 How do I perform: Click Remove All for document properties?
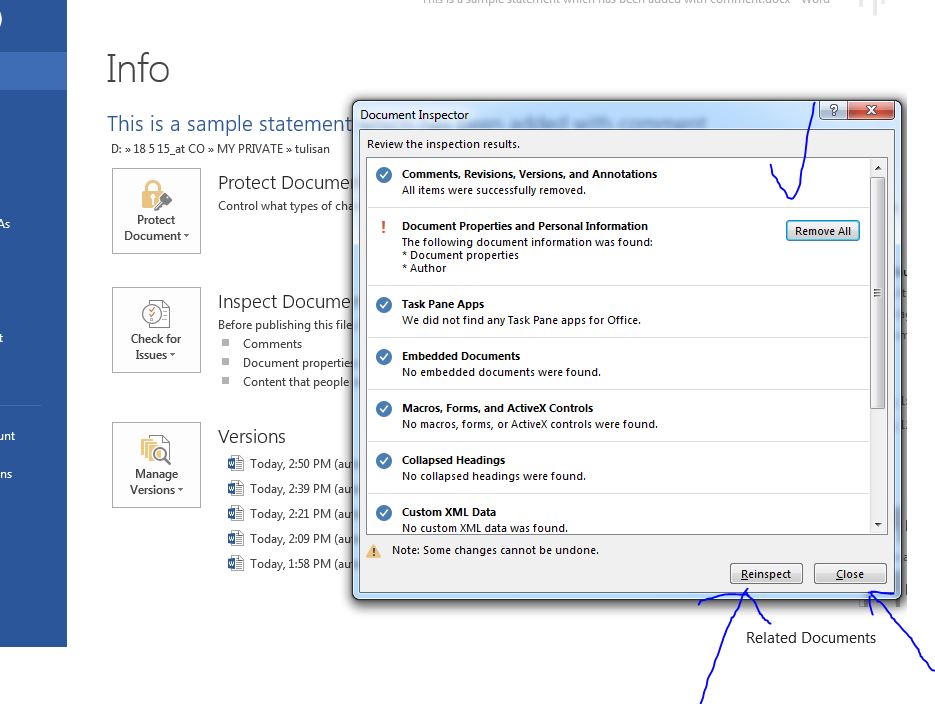[x=822, y=231]
